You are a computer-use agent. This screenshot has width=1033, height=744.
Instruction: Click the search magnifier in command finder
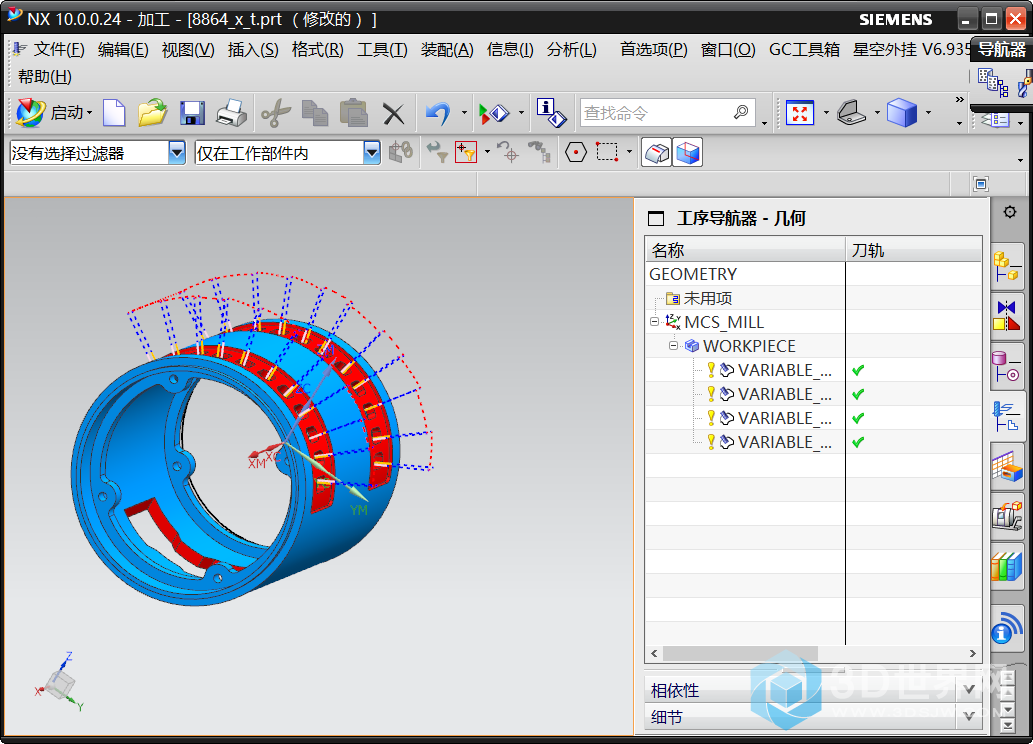[x=741, y=112]
